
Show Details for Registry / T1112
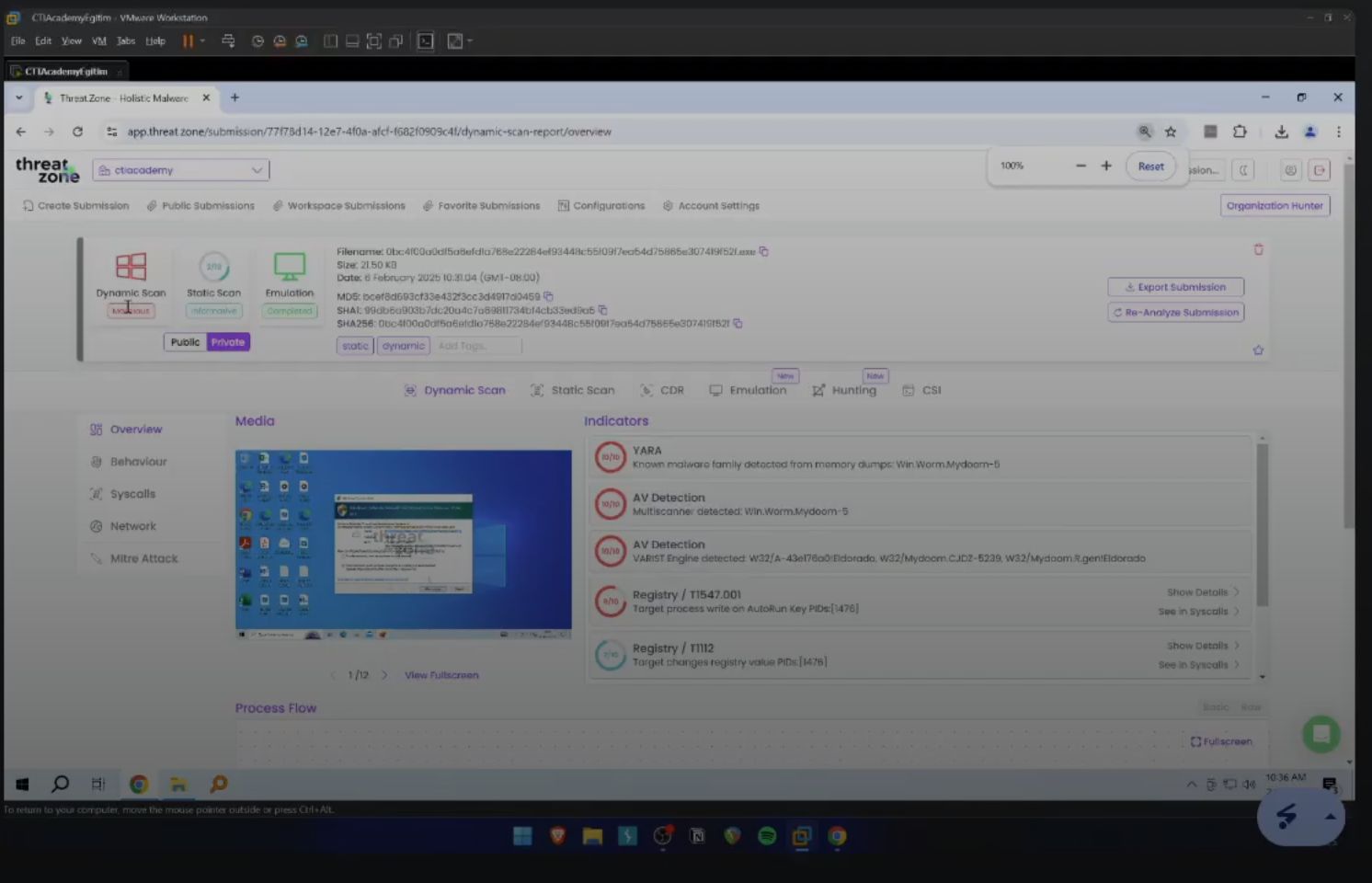click(1203, 646)
